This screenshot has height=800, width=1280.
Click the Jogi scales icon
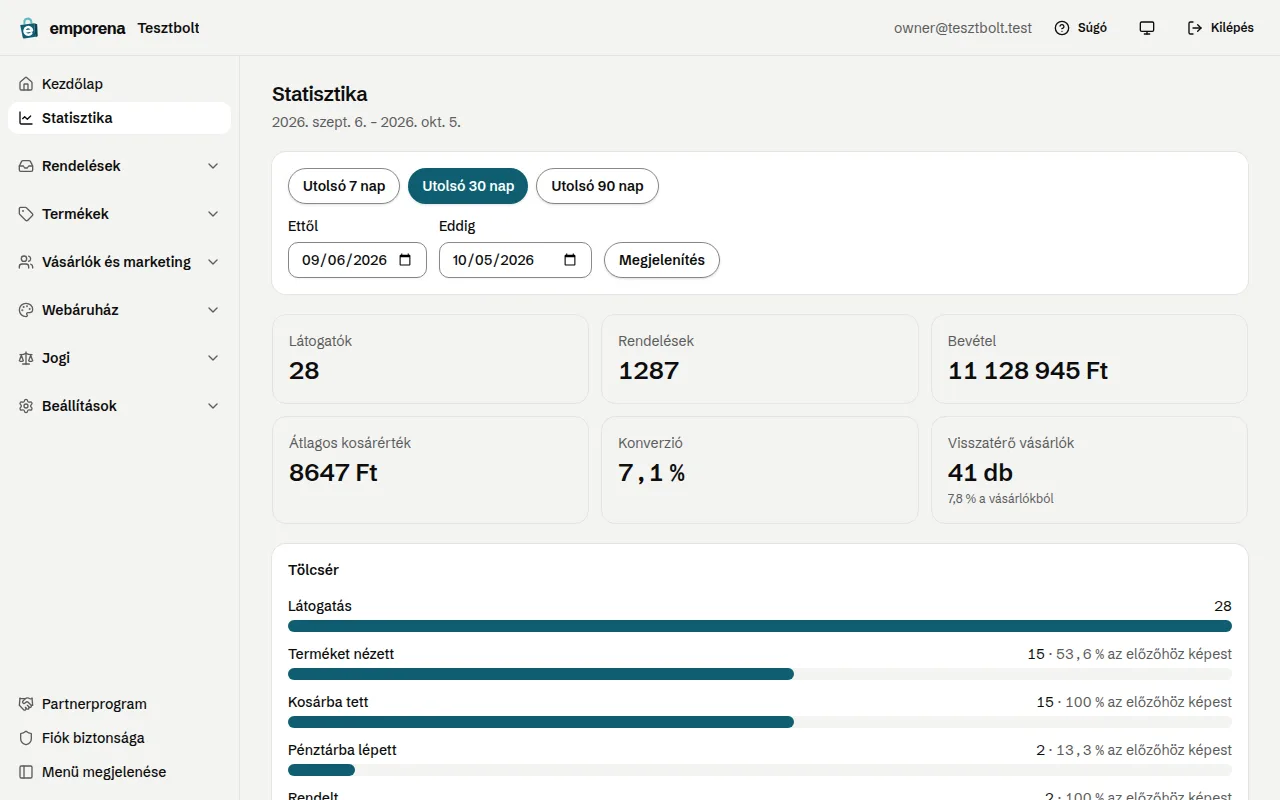coord(26,358)
